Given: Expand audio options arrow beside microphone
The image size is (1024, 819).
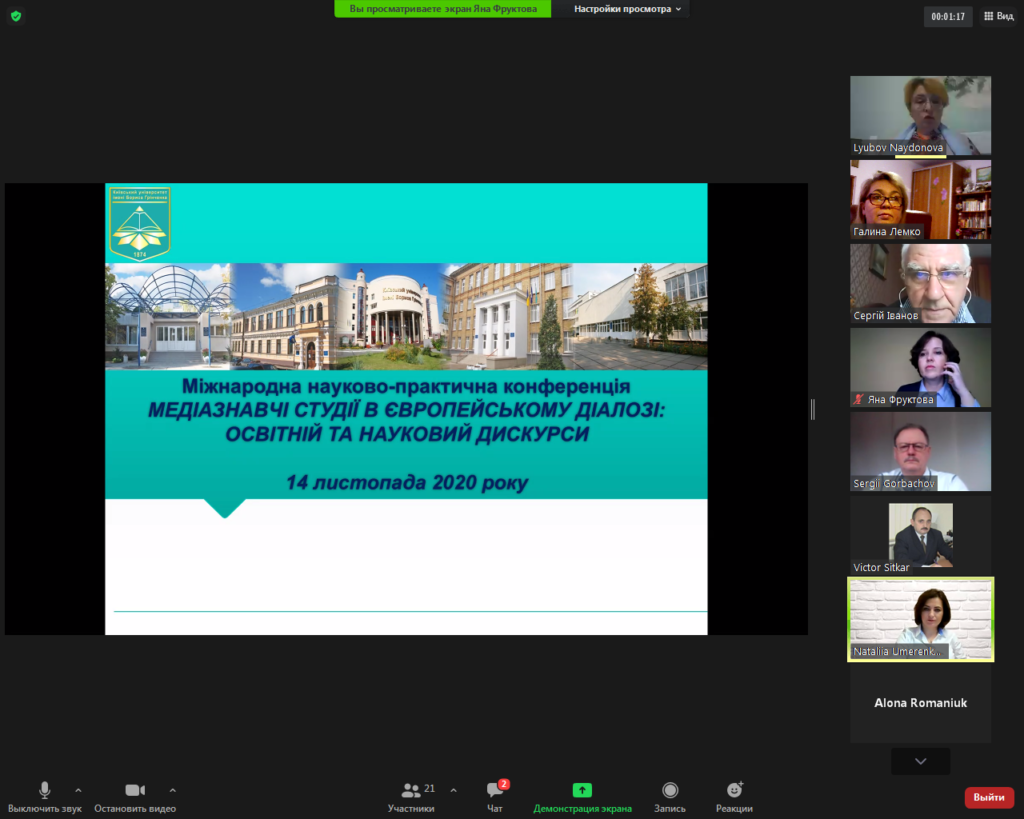Looking at the screenshot, I should (x=79, y=789).
